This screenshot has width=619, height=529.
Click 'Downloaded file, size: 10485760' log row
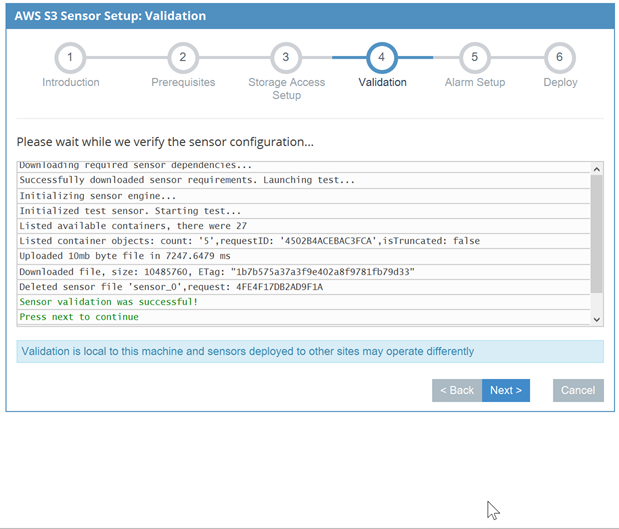pos(303,272)
